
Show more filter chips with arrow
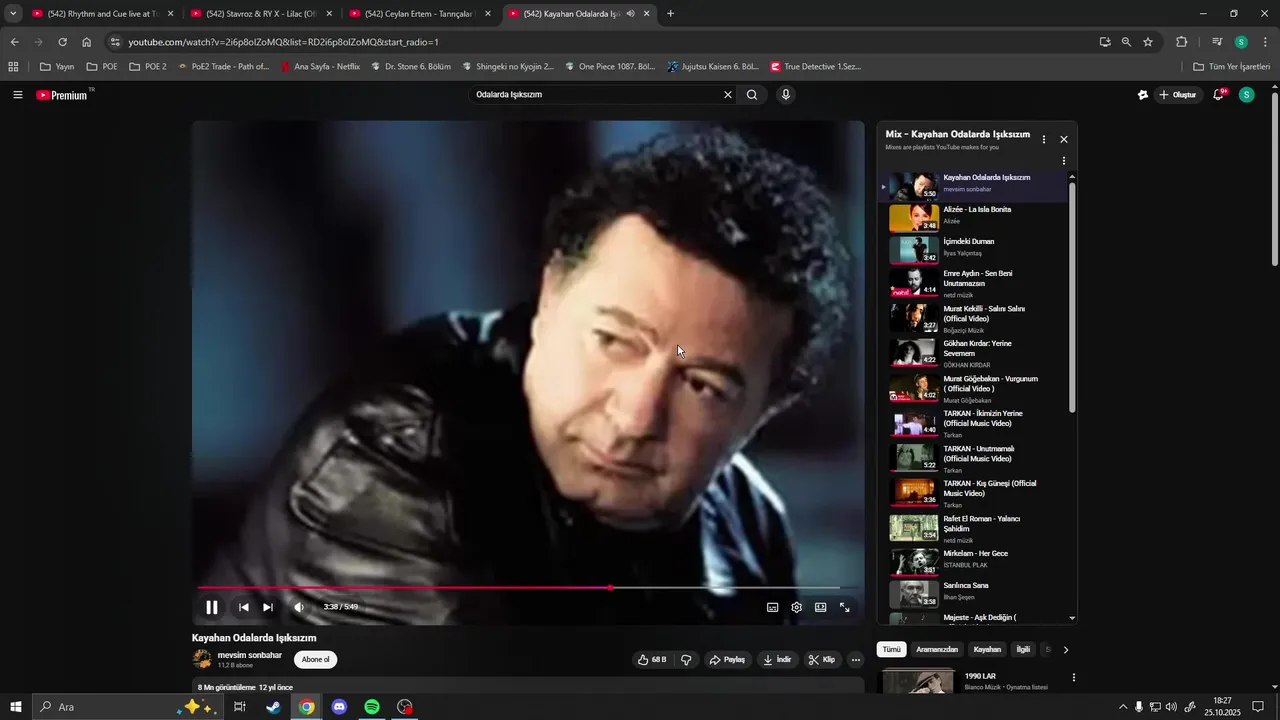click(x=1066, y=650)
